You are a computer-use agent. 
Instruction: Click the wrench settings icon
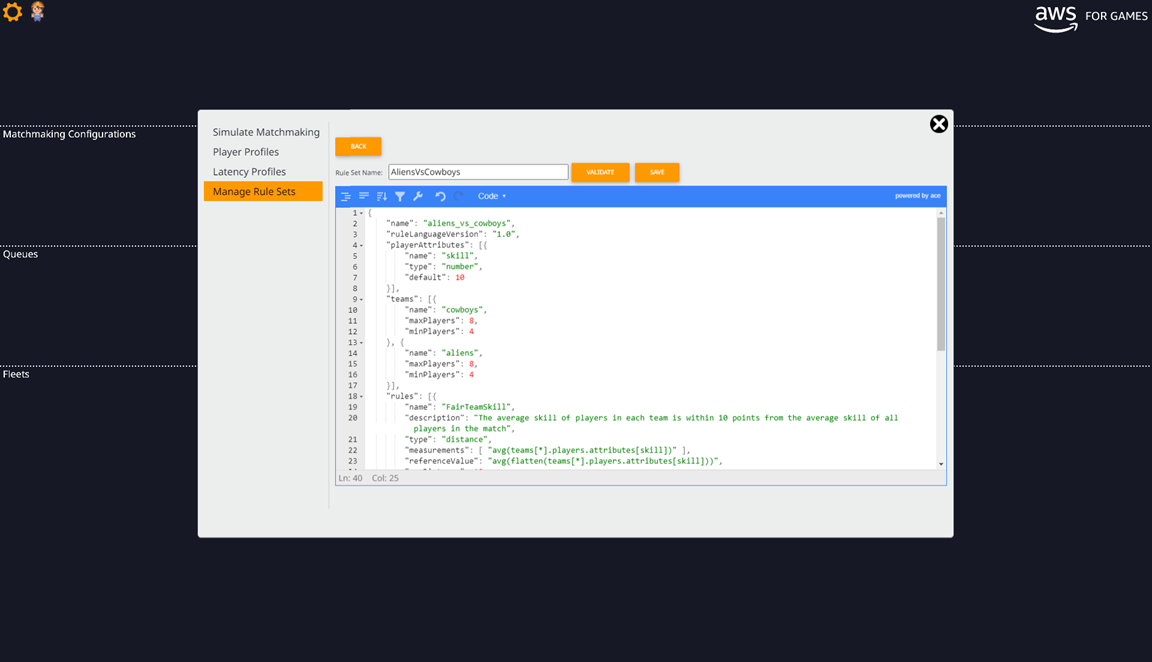pos(419,196)
